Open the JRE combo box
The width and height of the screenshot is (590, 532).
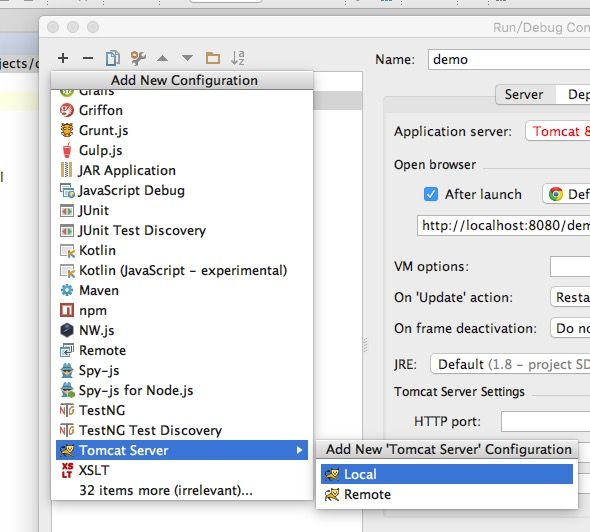tap(510, 364)
